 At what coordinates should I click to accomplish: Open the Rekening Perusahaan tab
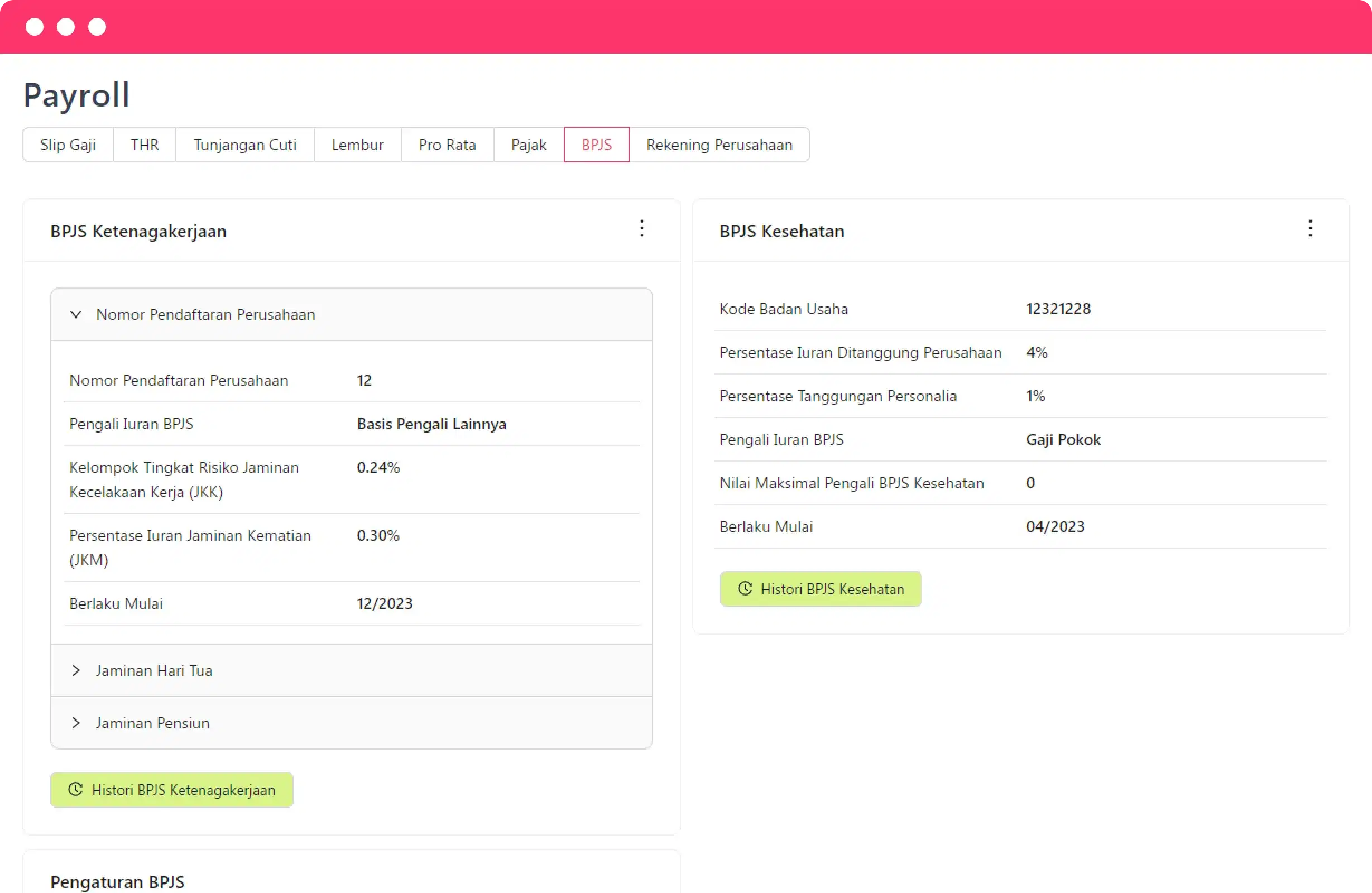(719, 145)
